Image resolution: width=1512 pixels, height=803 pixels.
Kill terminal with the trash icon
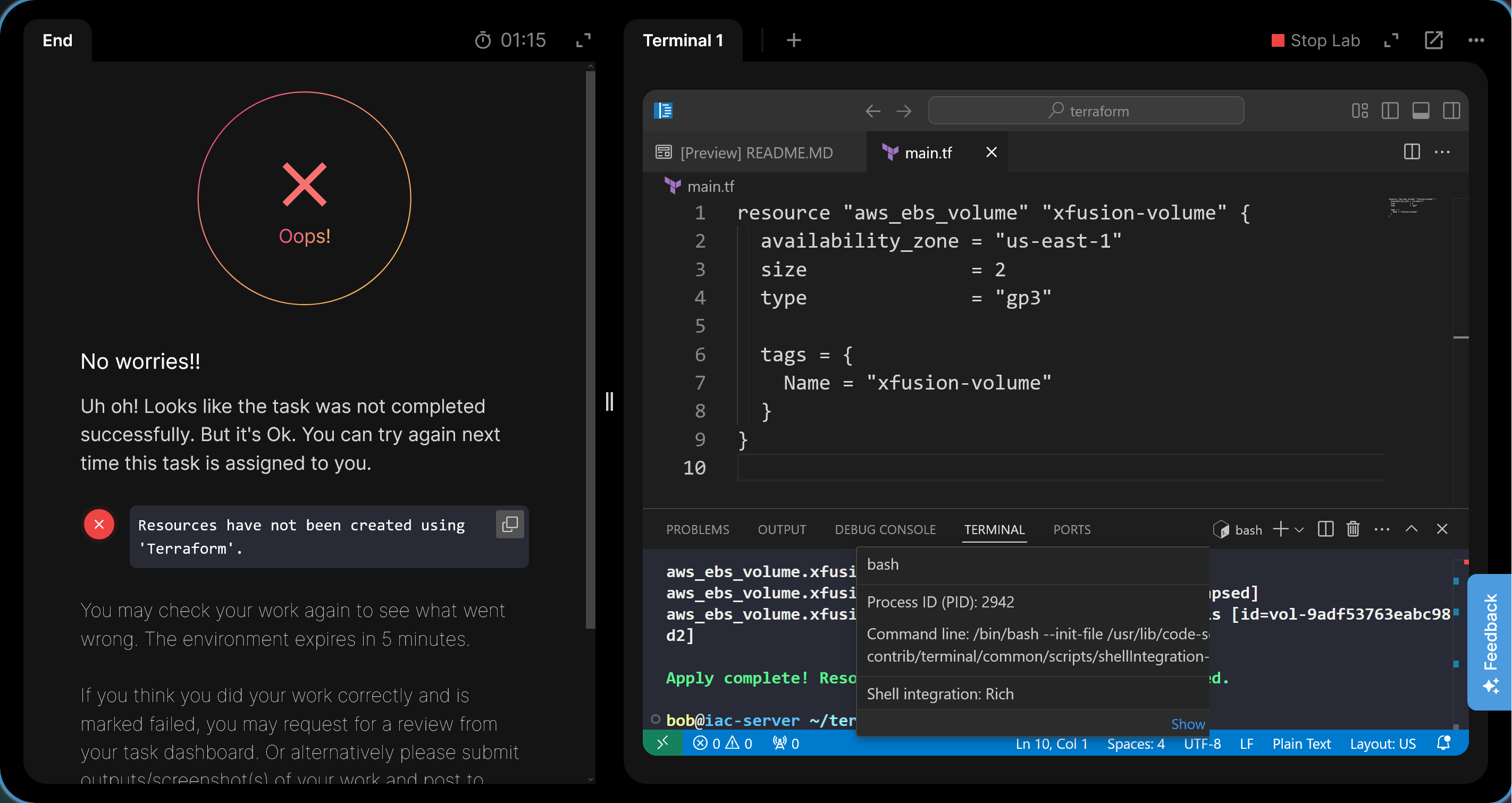tap(1353, 529)
